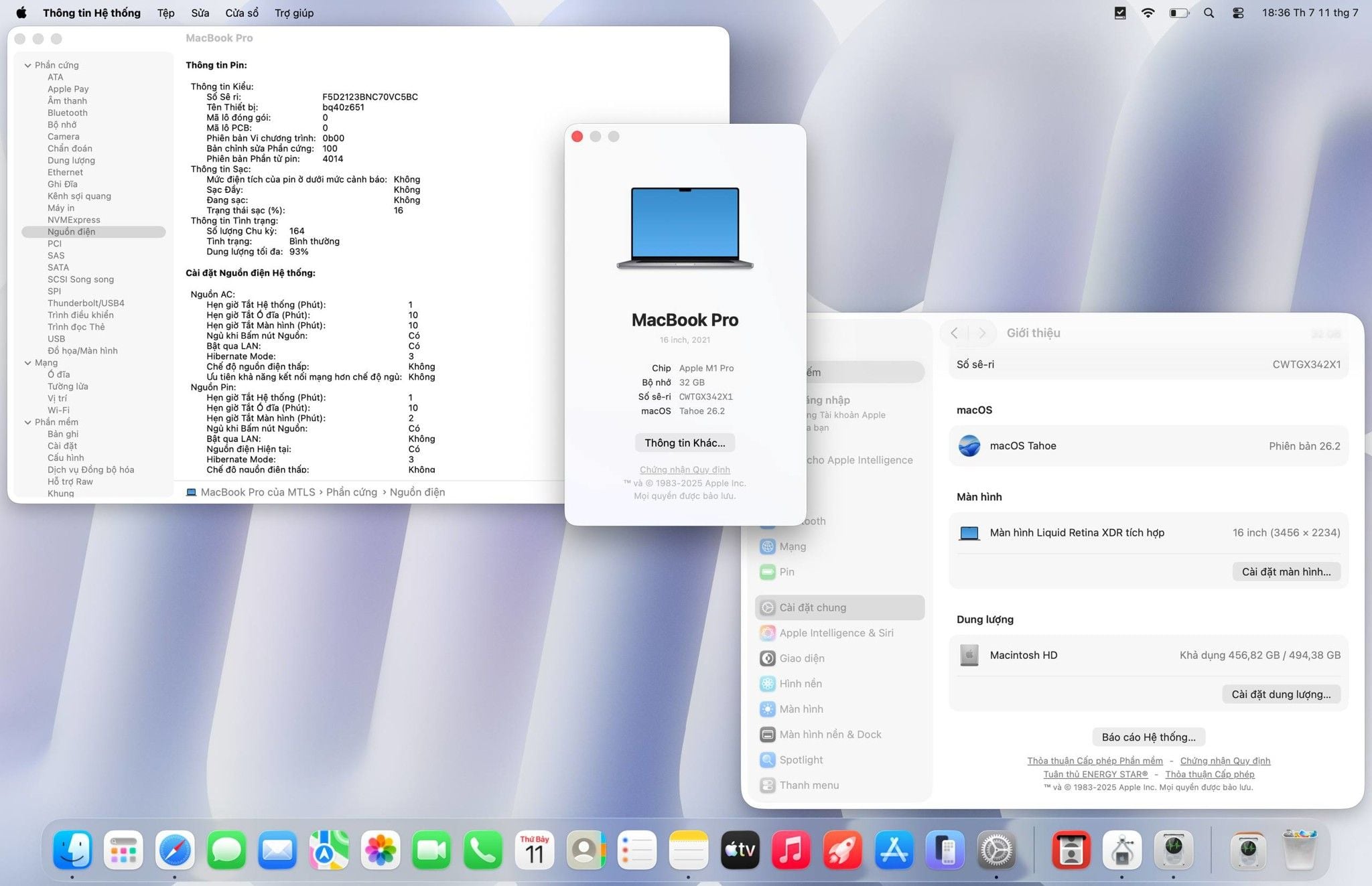Open the Cửa sổ menu
1372x886 pixels.
pos(242,13)
